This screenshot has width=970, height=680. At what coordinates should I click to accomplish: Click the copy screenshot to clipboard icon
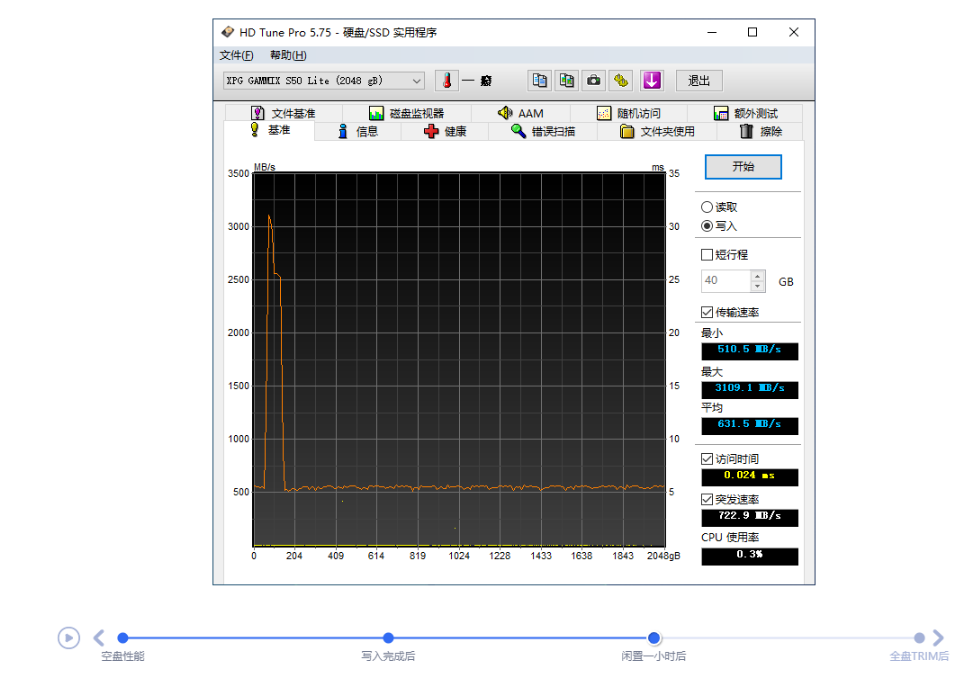coord(567,80)
